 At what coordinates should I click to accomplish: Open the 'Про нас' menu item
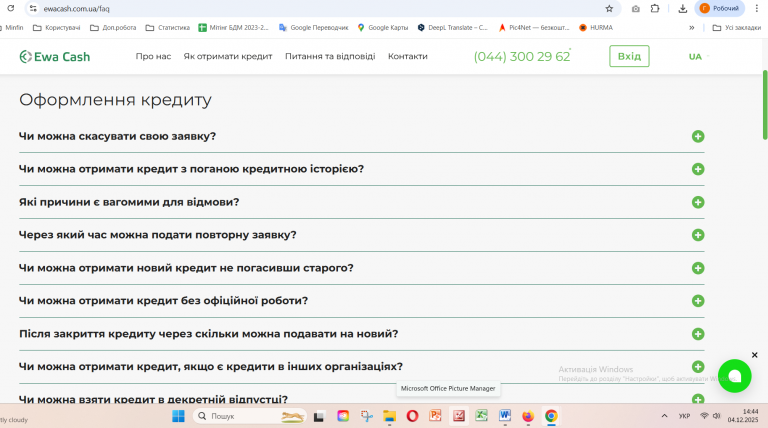pyautogui.click(x=153, y=56)
